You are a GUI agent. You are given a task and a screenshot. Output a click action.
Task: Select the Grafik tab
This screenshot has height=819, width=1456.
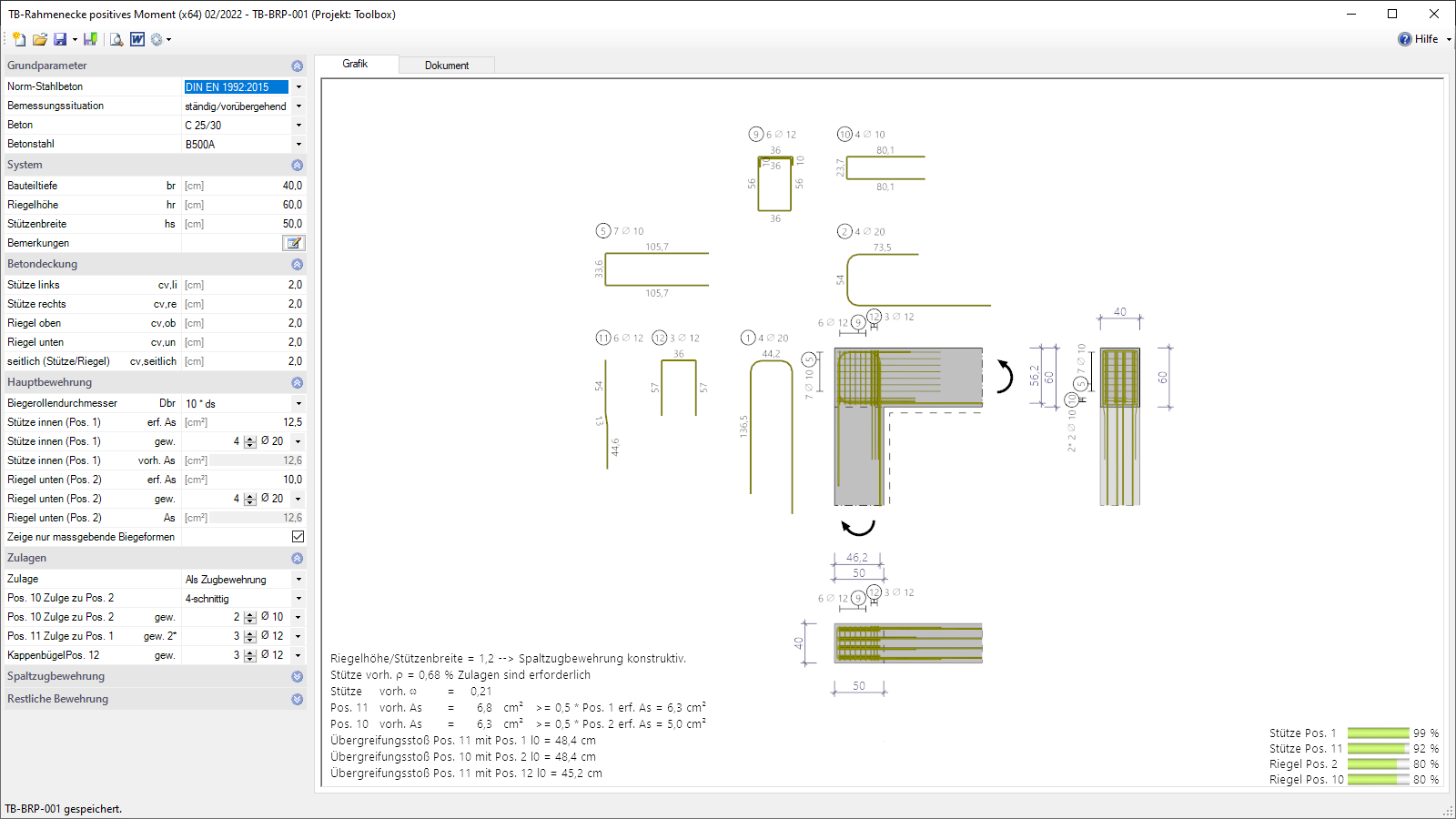pyautogui.click(x=355, y=64)
